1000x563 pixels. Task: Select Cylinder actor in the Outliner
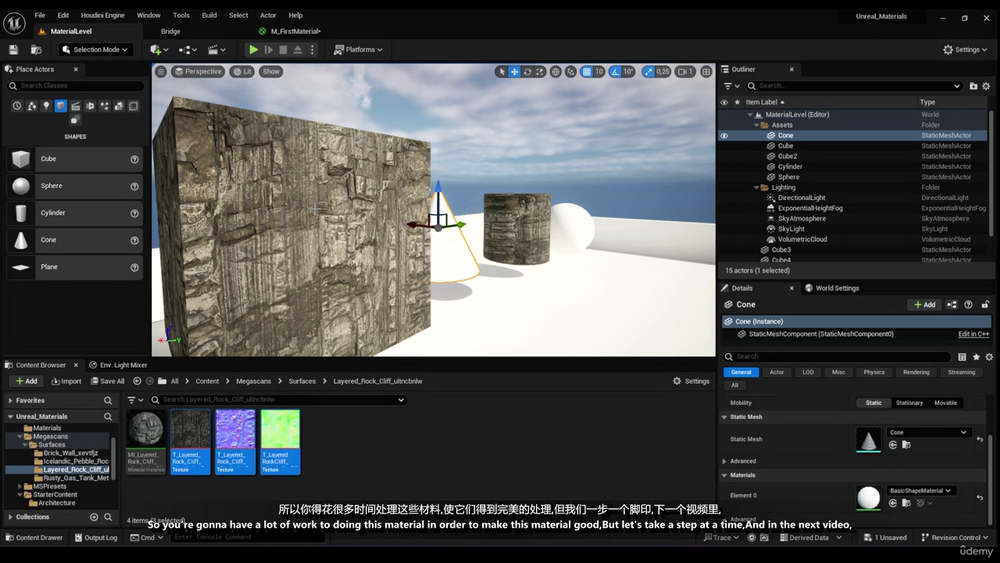(x=790, y=166)
